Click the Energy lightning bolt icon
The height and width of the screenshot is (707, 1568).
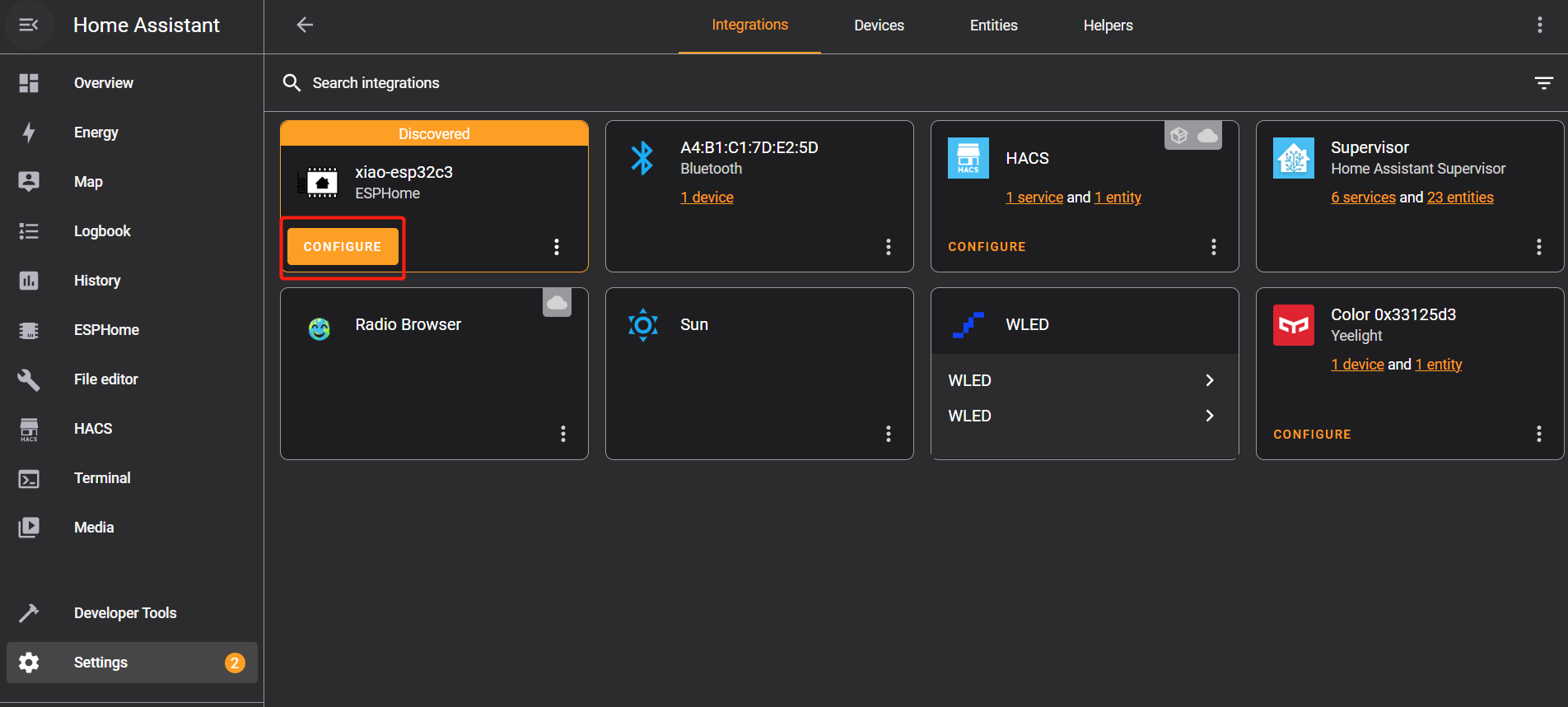coord(29,133)
